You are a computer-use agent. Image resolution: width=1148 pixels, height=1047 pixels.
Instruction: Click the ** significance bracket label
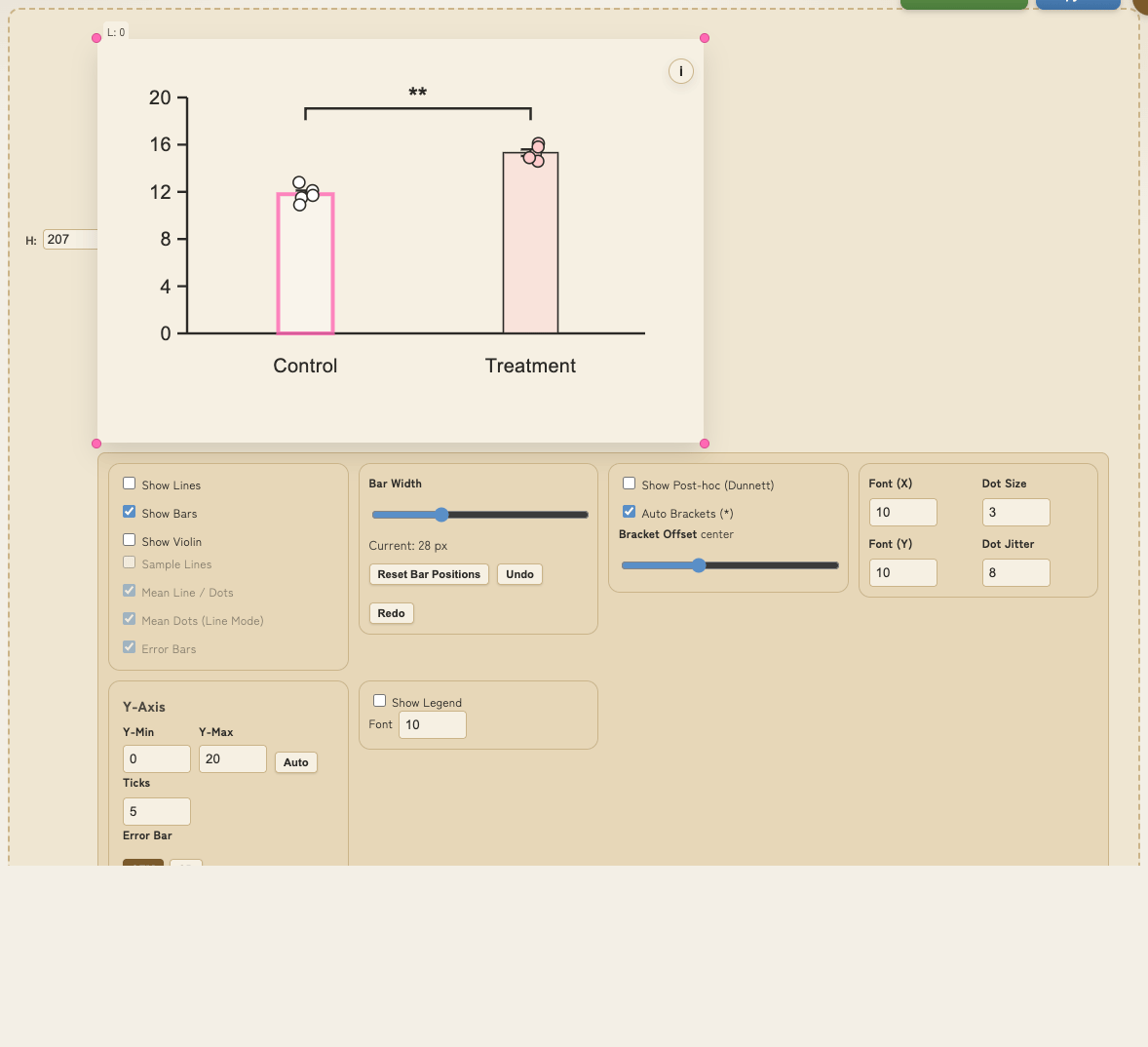click(x=417, y=94)
